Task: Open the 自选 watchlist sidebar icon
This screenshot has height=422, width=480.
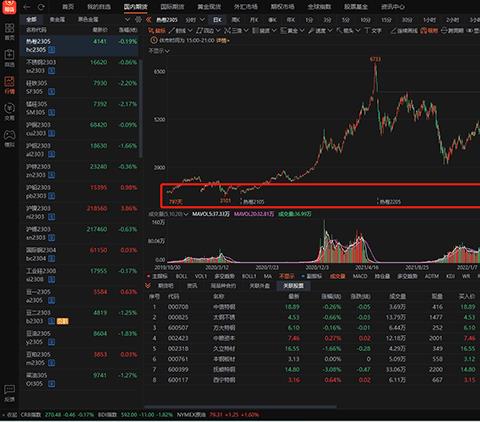Action: pos(9,58)
